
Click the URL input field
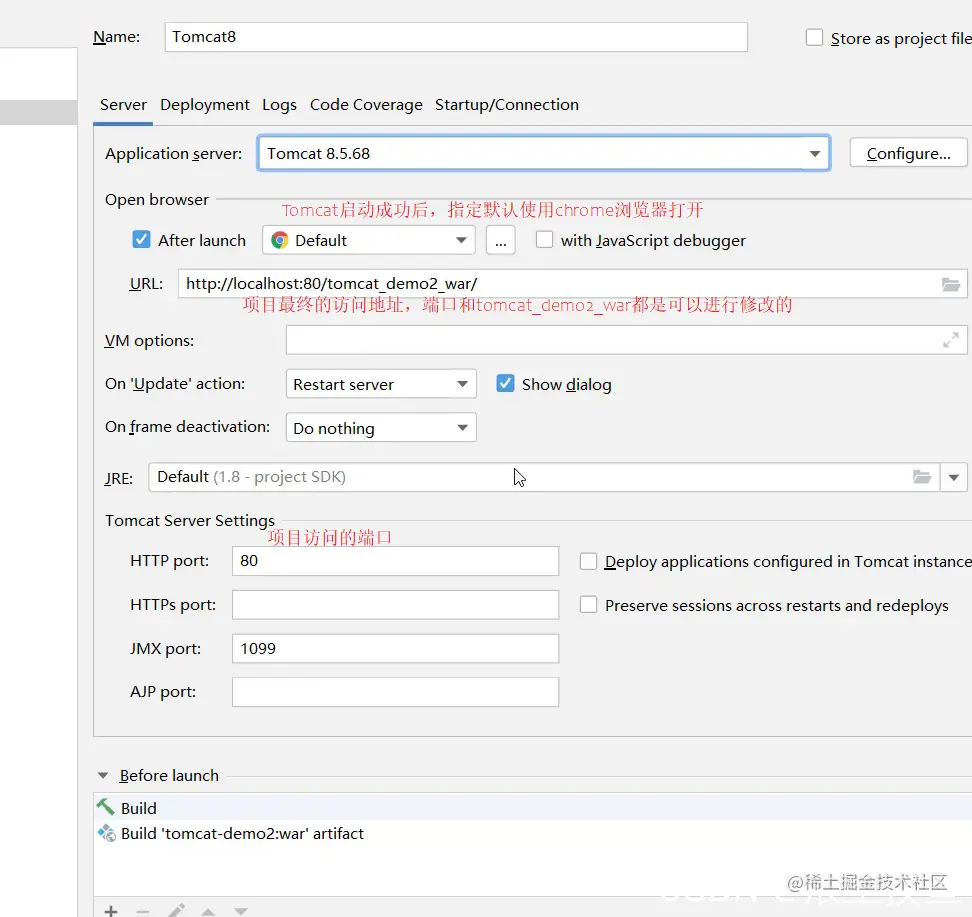coord(572,284)
